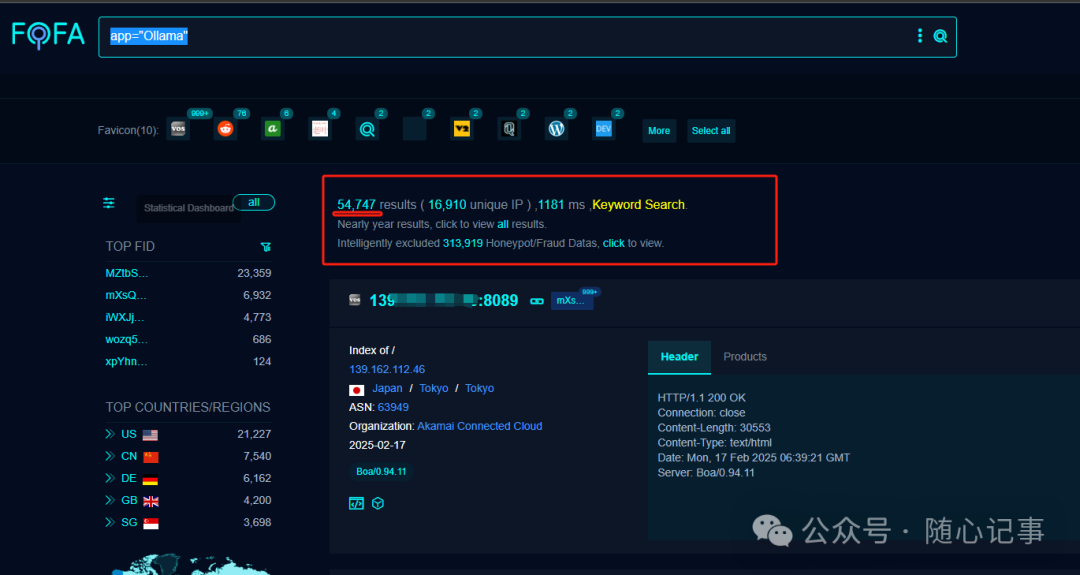Toggle the 'all' statistics switch

click(x=254, y=202)
